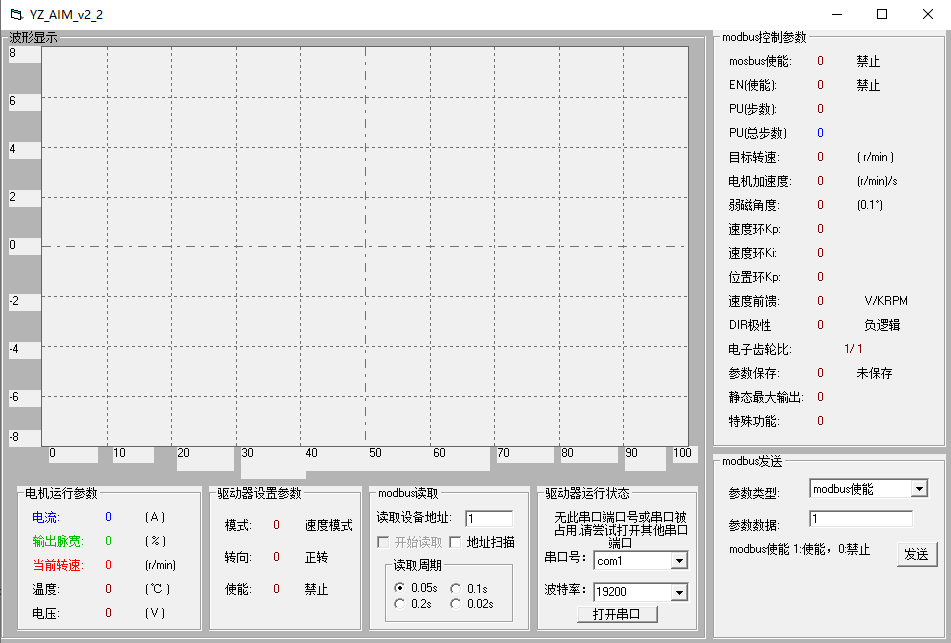The width and height of the screenshot is (951, 643).
Task: Toggle the 开始读取 checkbox
Action: 383,542
